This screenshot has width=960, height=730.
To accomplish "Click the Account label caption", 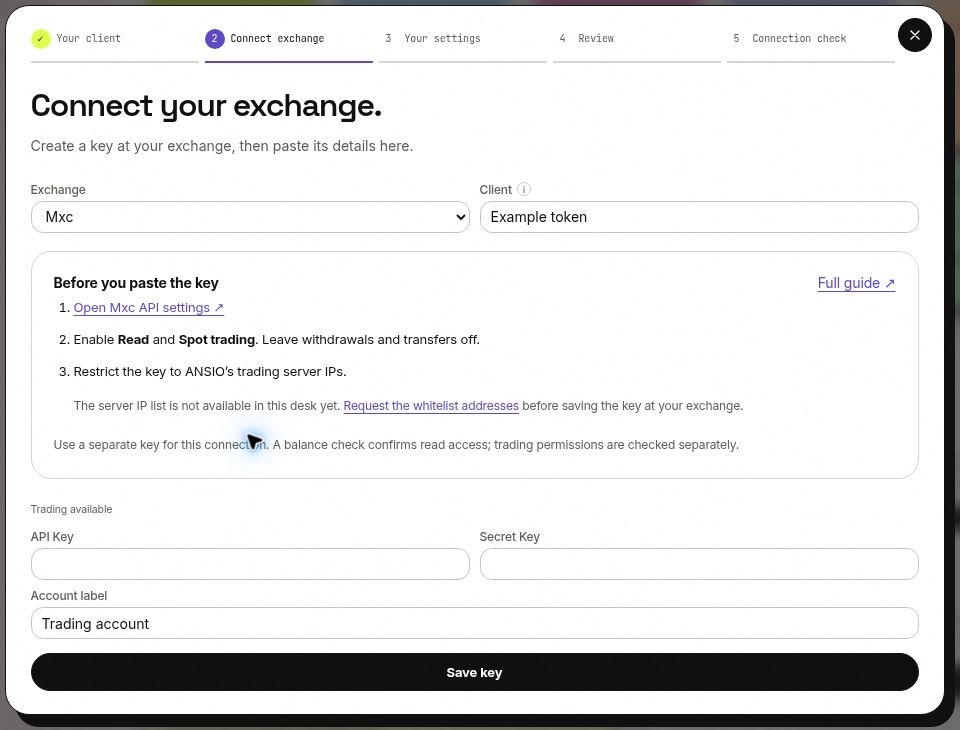I will coord(69,595).
